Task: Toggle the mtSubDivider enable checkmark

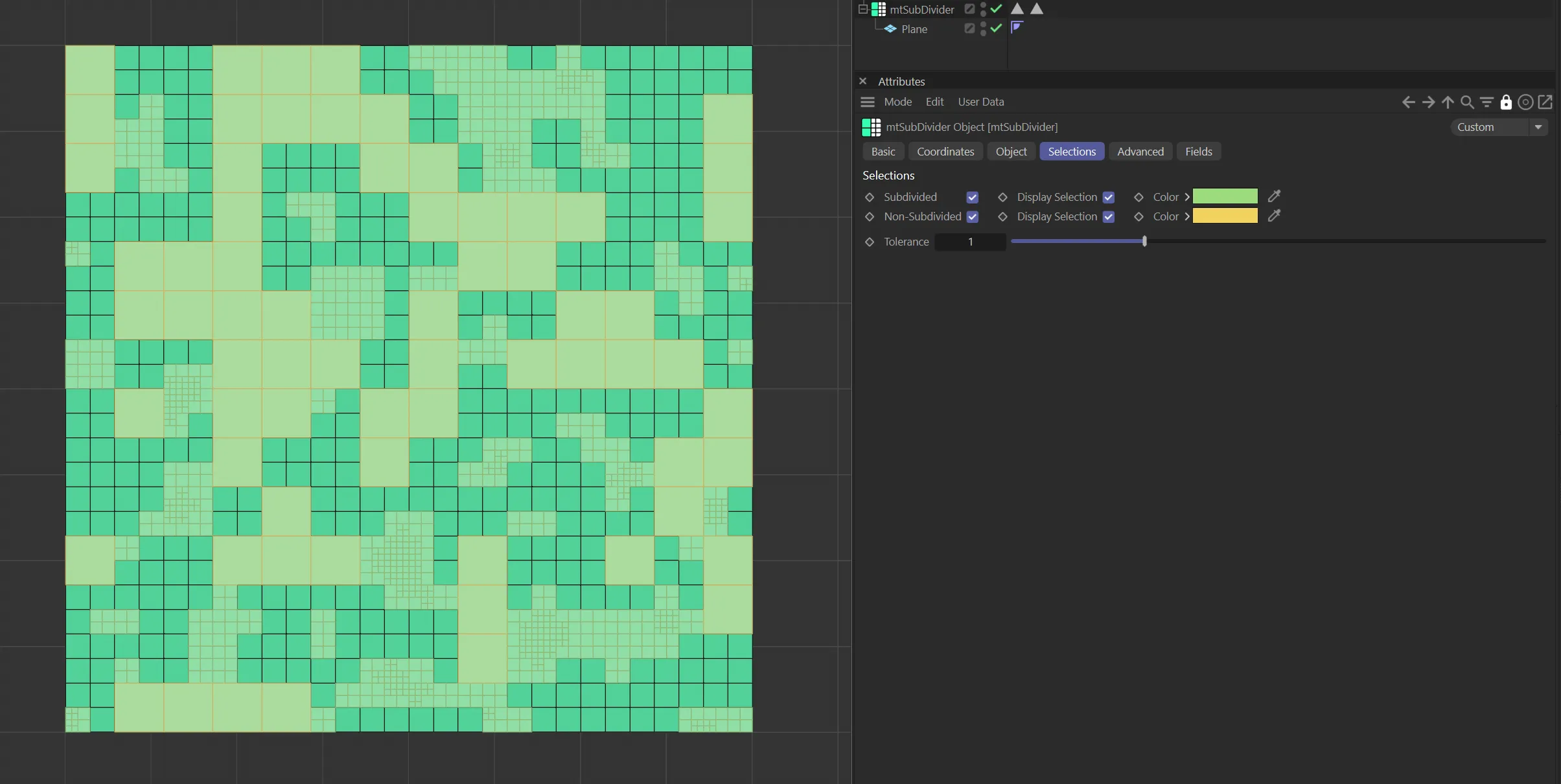Action: pyautogui.click(x=997, y=9)
